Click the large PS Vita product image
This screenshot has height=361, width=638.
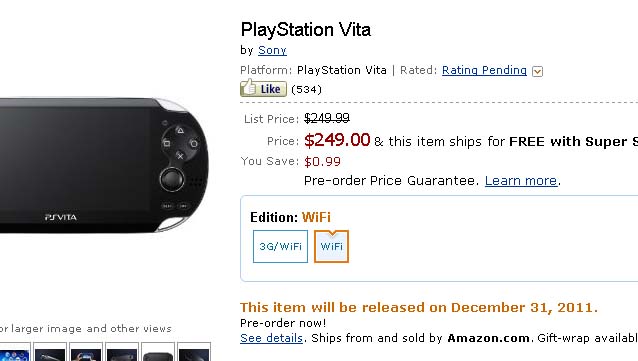coord(104,165)
